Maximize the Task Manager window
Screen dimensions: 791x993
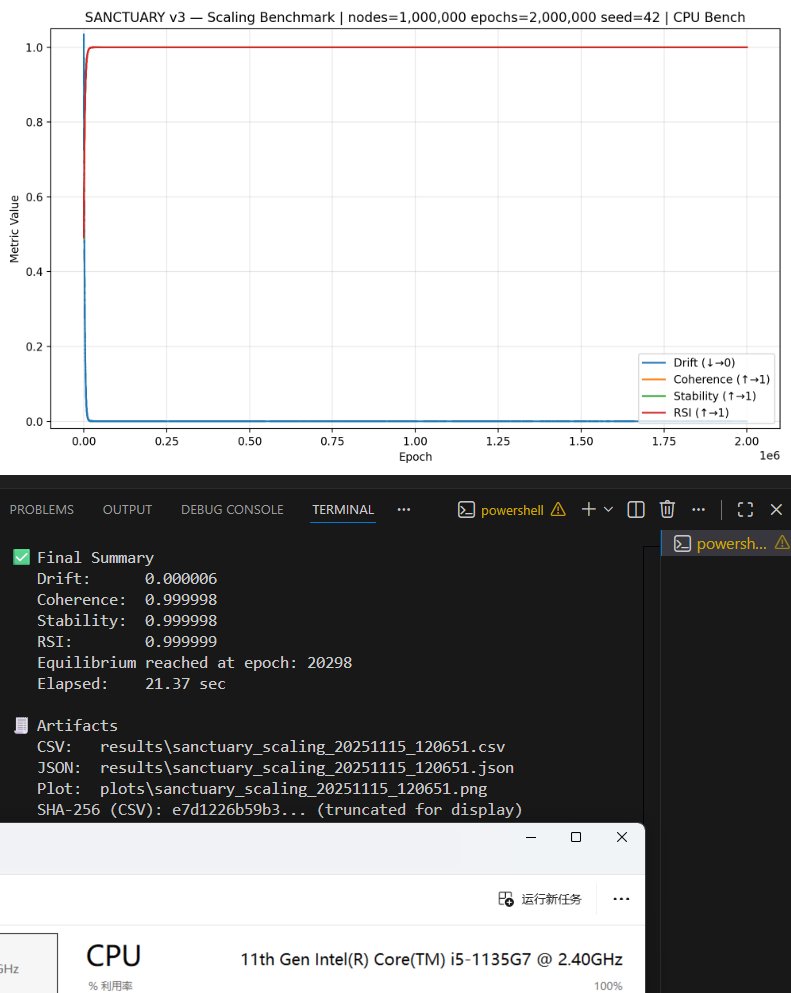coord(576,837)
